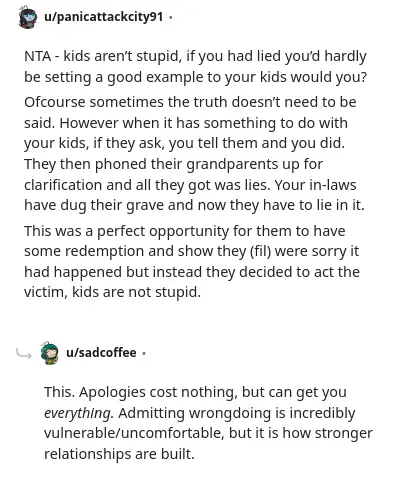Click the reply thread arrow icon
The image size is (400, 489).
click(x=24, y=354)
